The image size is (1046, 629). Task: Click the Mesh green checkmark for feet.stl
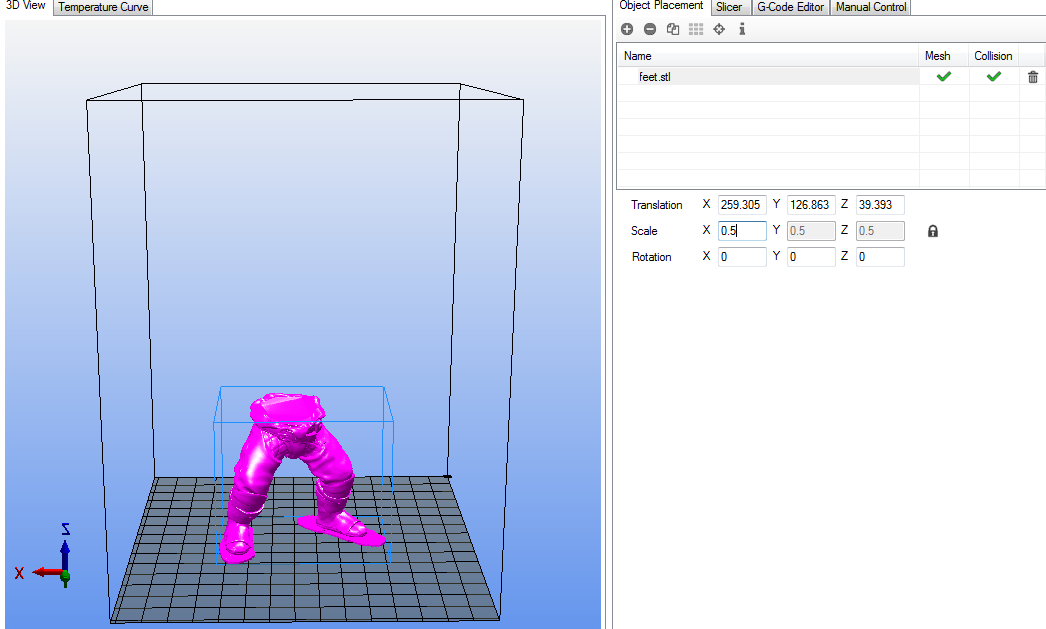(x=943, y=77)
